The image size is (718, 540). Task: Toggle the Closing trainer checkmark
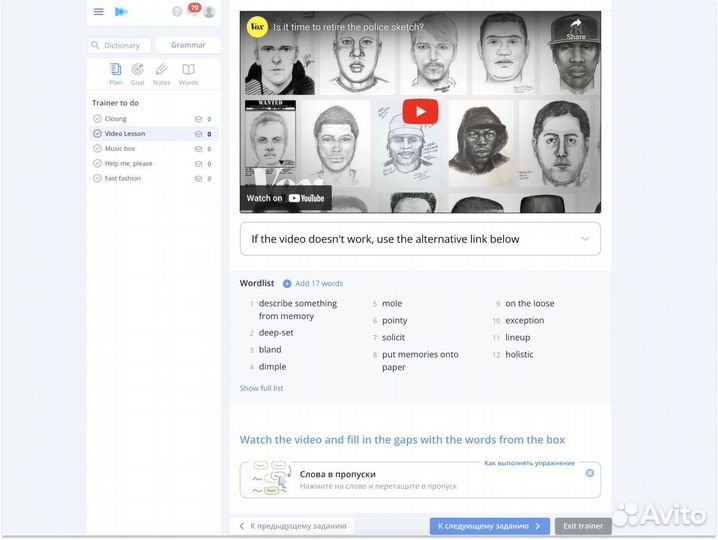point(97,119)
